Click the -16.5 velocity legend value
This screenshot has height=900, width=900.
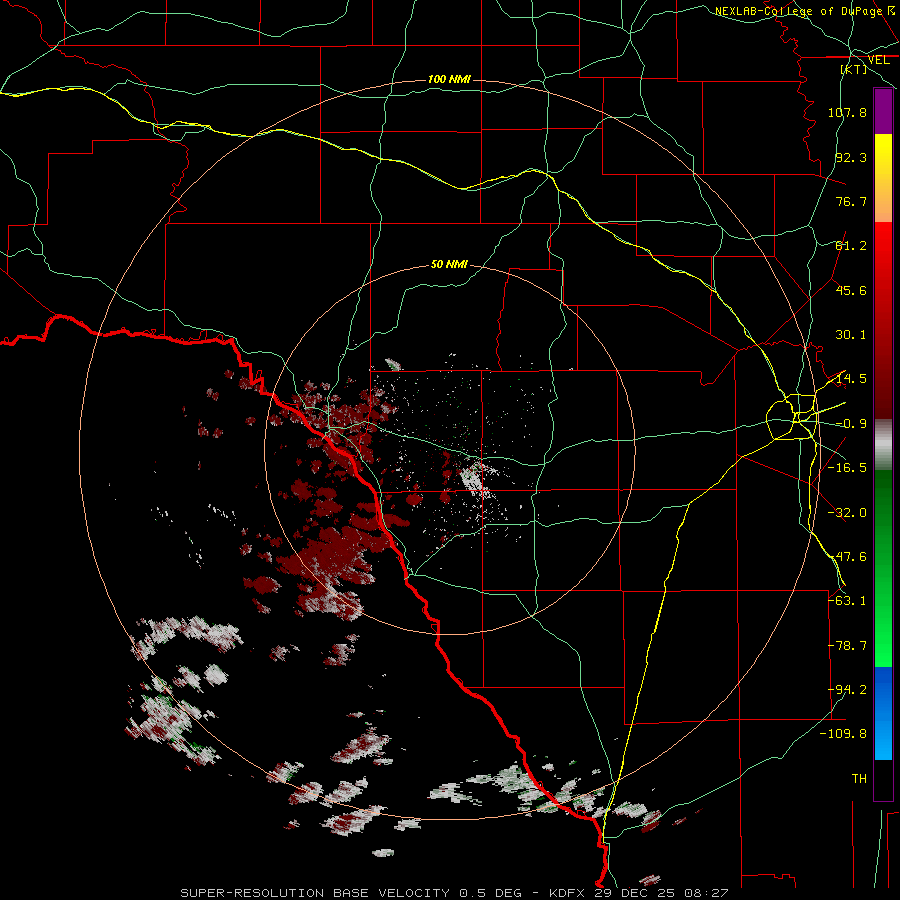pos(847,468)
